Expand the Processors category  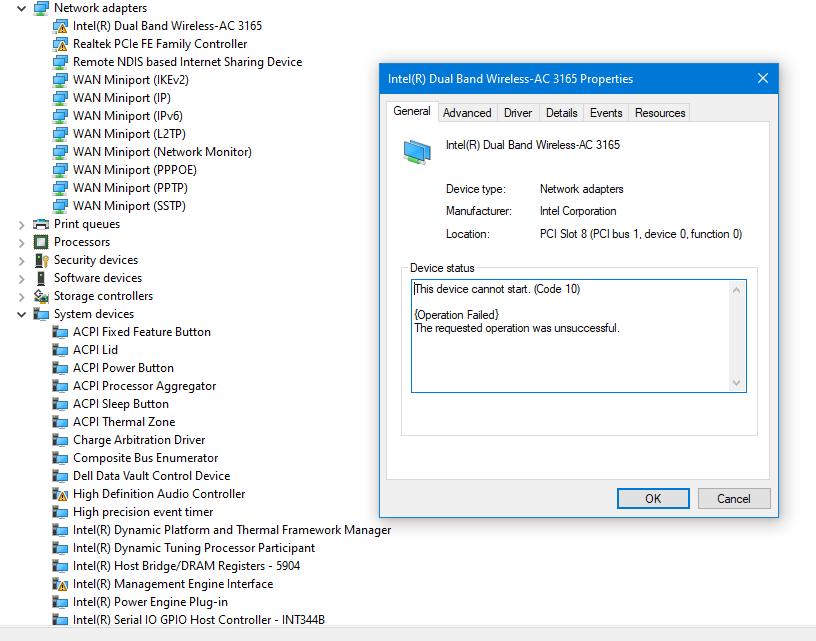[x=21, y=242]
